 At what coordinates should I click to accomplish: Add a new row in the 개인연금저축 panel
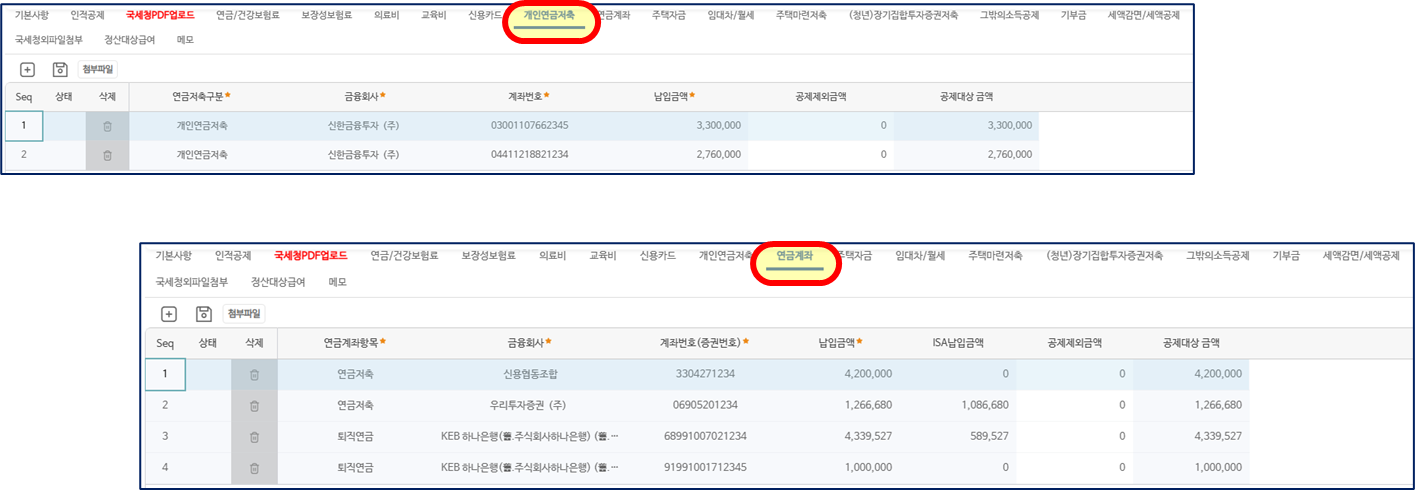click(27, 69)
